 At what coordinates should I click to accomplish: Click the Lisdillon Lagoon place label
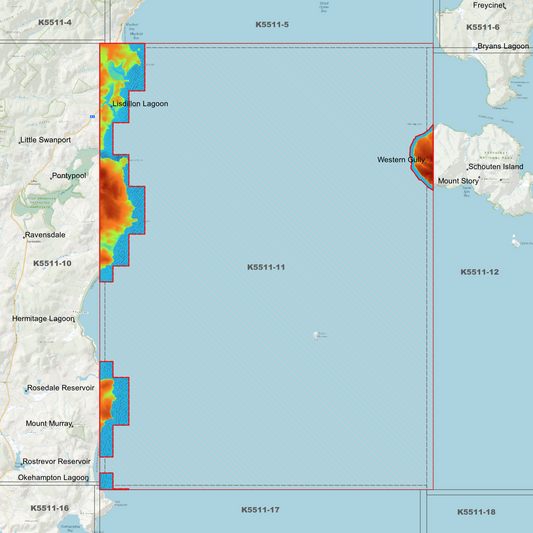tap(140, 104)
